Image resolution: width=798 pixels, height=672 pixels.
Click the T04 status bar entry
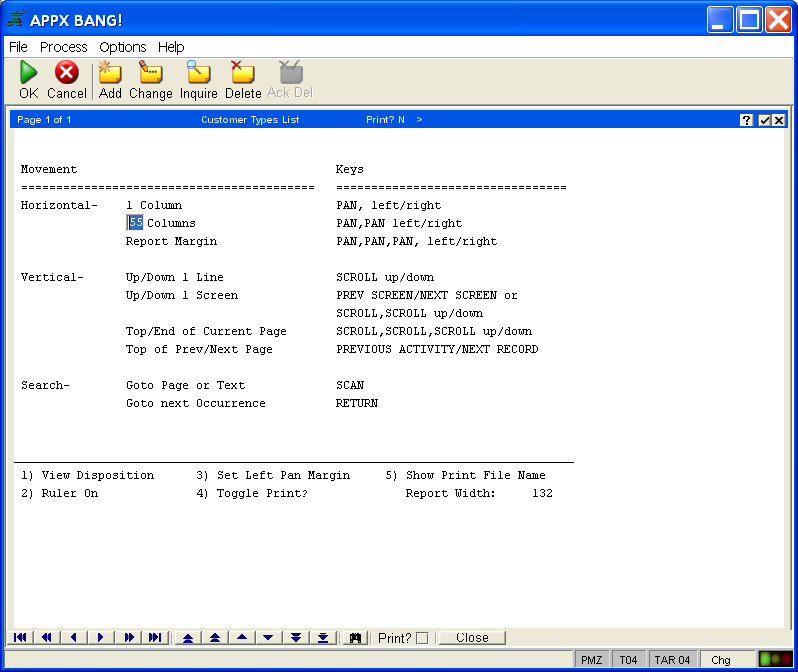[628, 660]
